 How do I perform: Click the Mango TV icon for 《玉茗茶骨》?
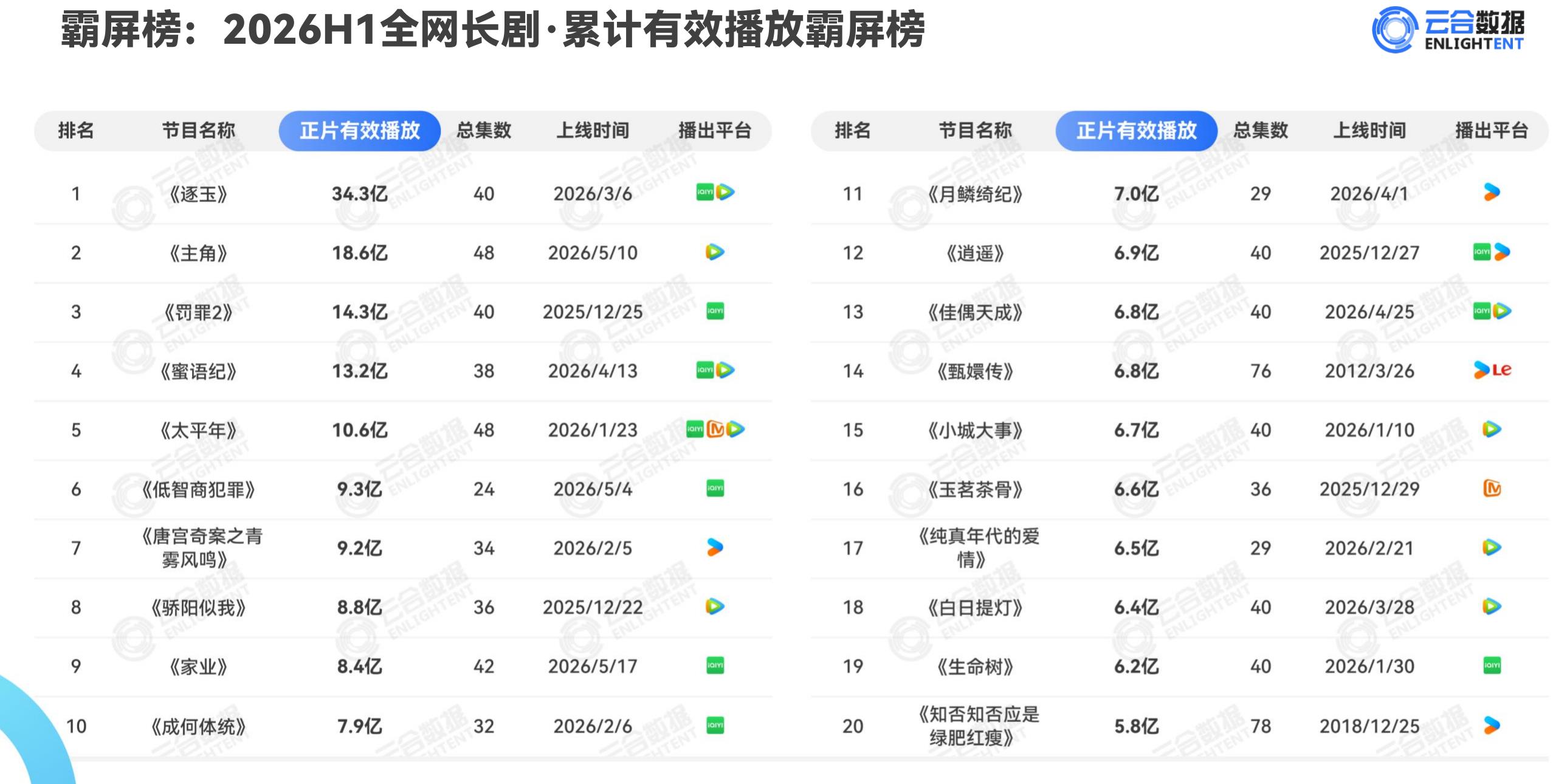[1492, 488]
